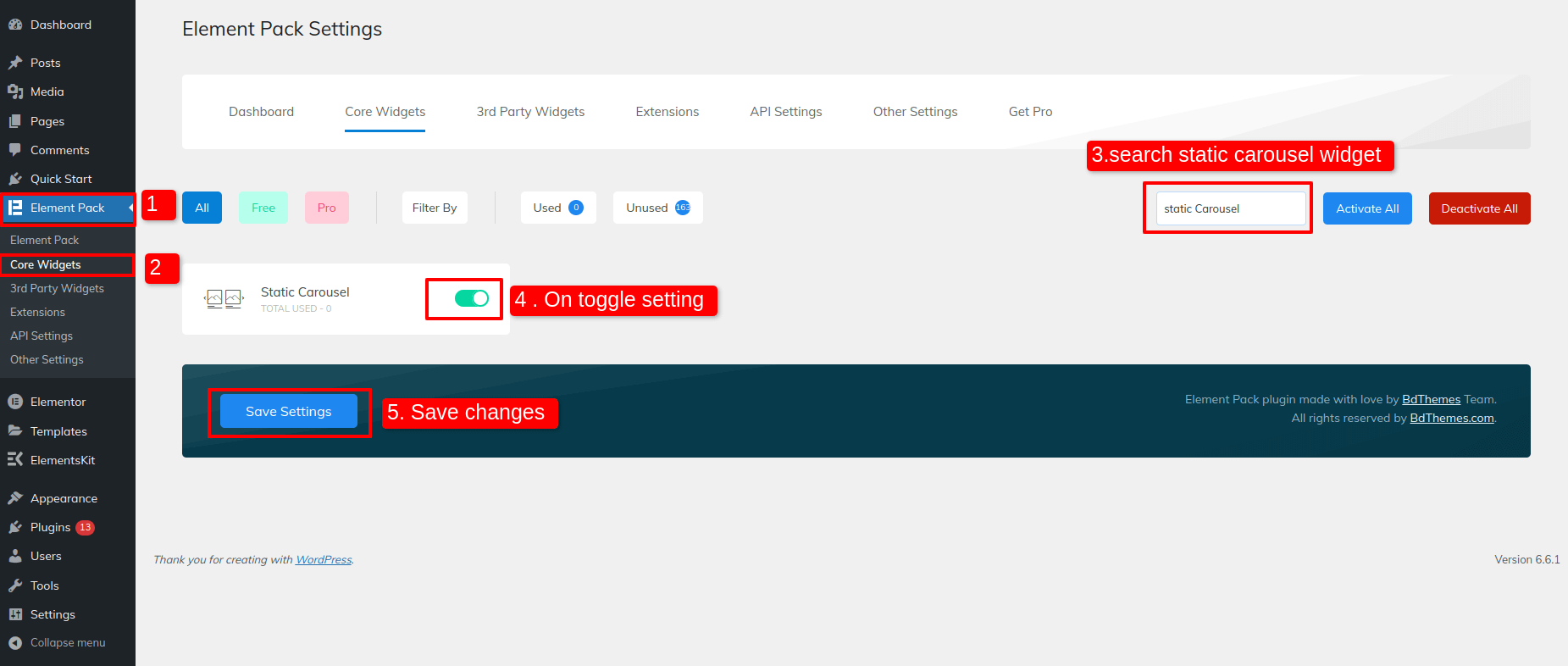Click the Elementor circle icon

point(15,402)
